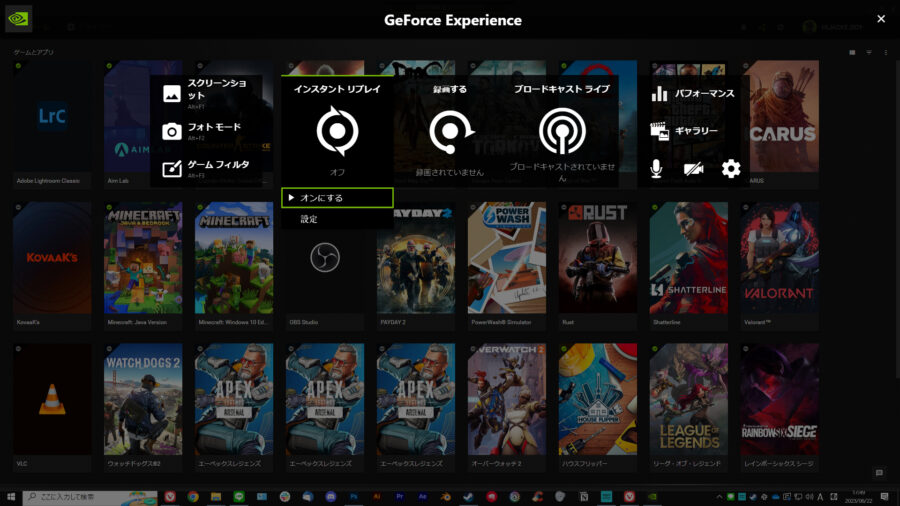Click the Record (録画する) icon
The width and height of the screenshot is (900, 506).
pyautogui.click(x=451, y=131)
